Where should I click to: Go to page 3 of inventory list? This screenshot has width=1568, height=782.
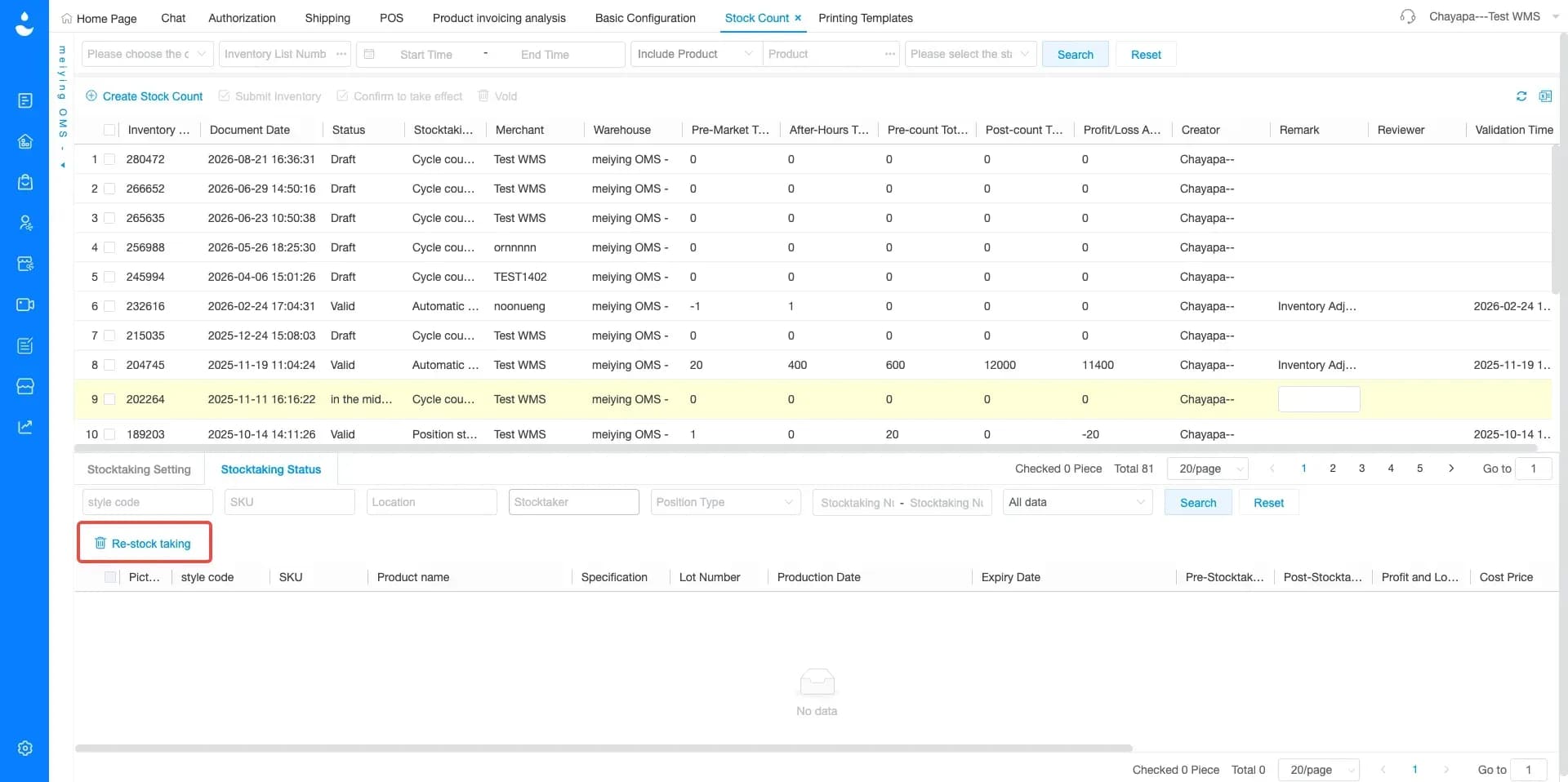[1361, 469]
